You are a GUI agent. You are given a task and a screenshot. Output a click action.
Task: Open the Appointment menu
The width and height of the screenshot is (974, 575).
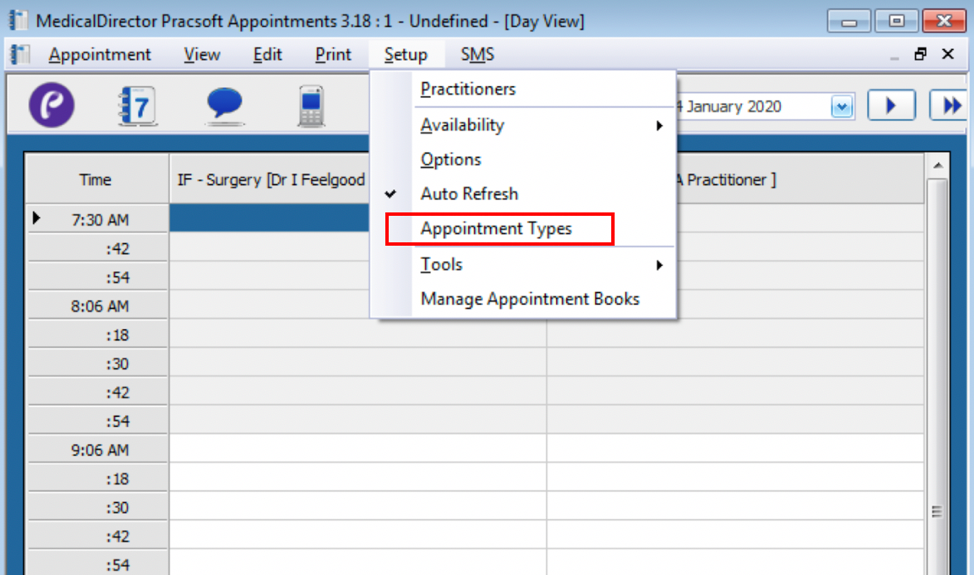[100, 55]
